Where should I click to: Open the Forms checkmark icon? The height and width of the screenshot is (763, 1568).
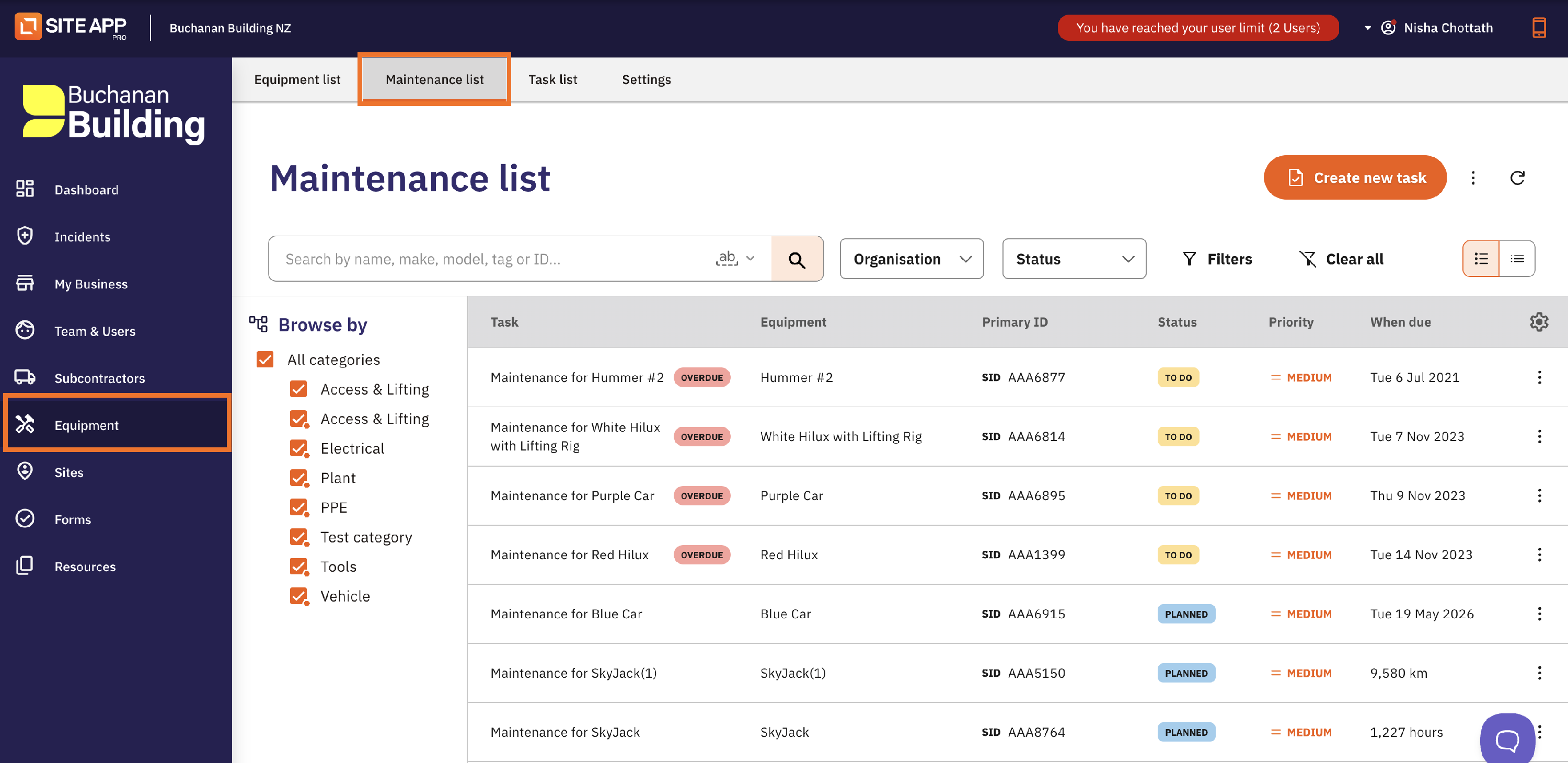point(25,518)
